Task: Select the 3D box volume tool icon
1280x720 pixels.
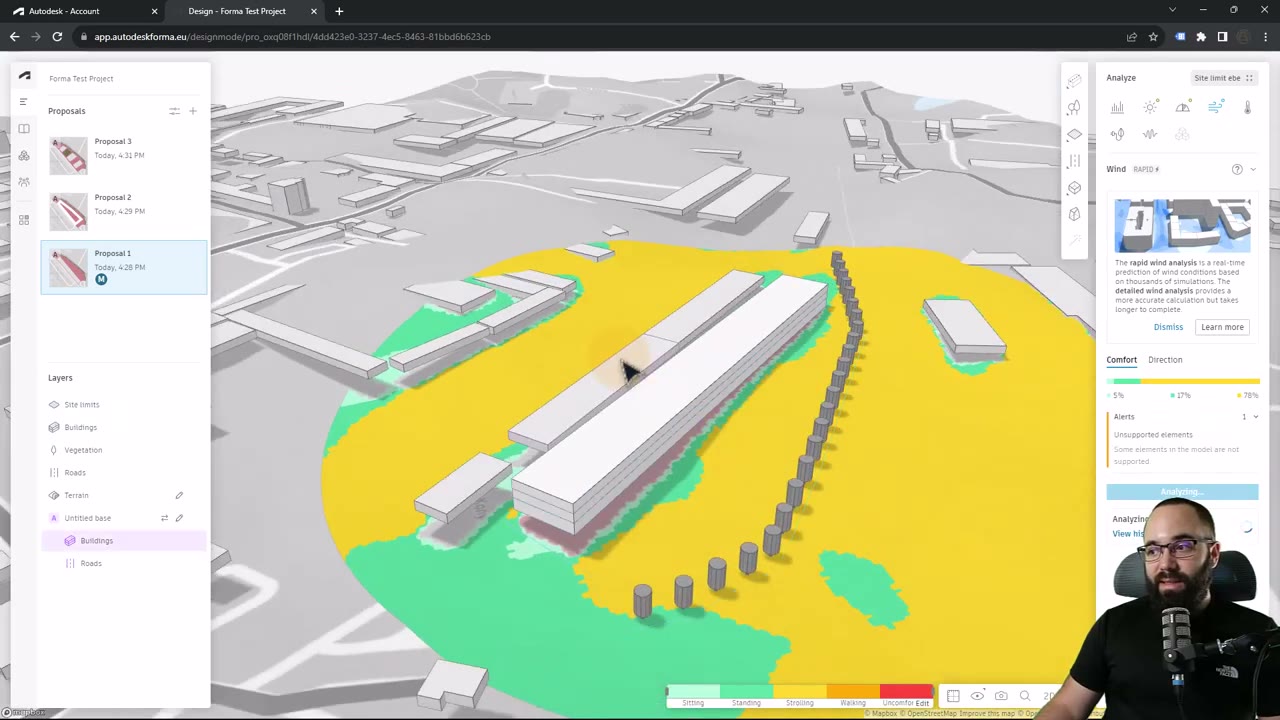Action: (x=1074, y=188)
